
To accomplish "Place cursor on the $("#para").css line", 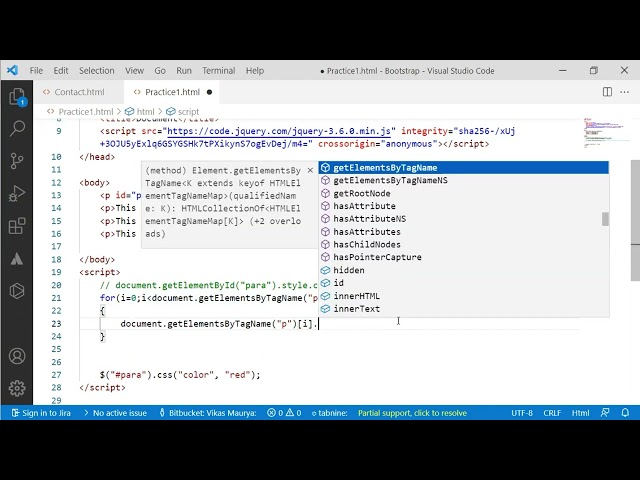I will (180, 375).
